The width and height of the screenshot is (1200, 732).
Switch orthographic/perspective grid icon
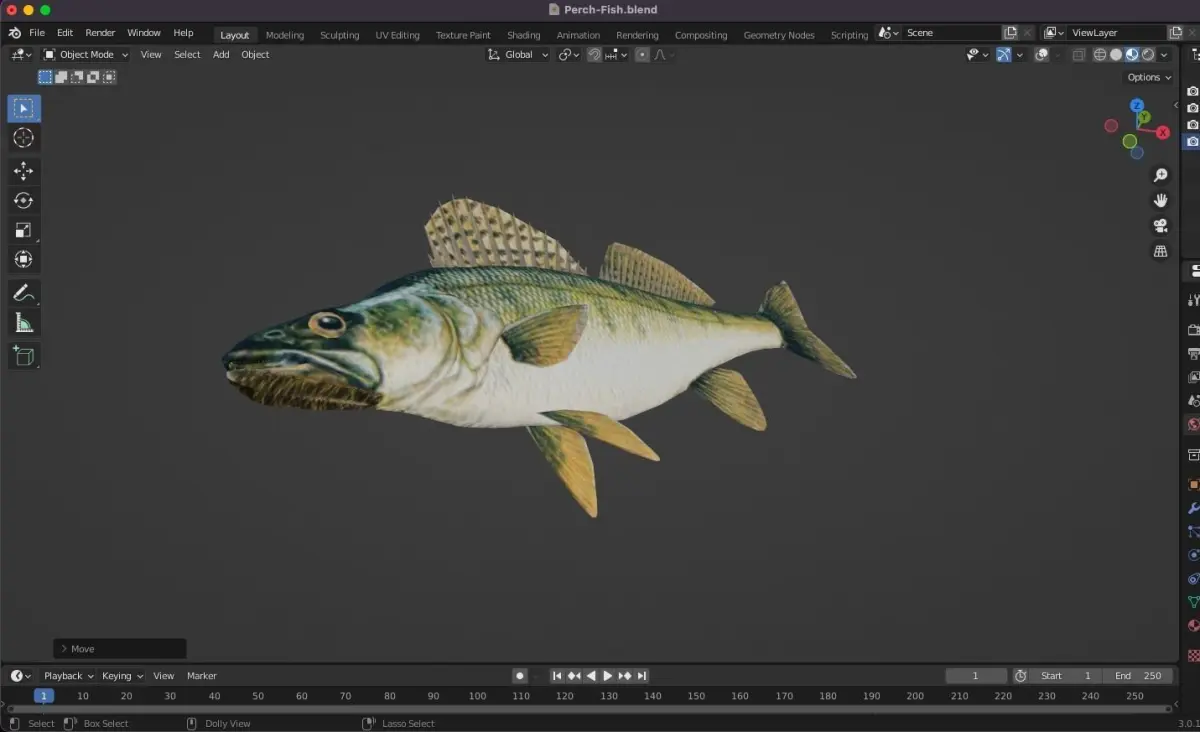(1160, 251)
